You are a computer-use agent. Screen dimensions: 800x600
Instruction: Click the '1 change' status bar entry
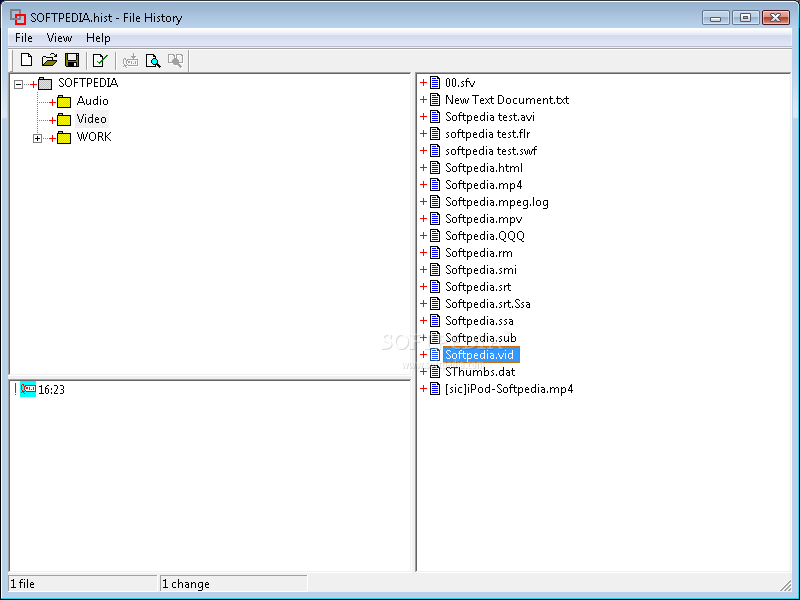pos(233,584)
